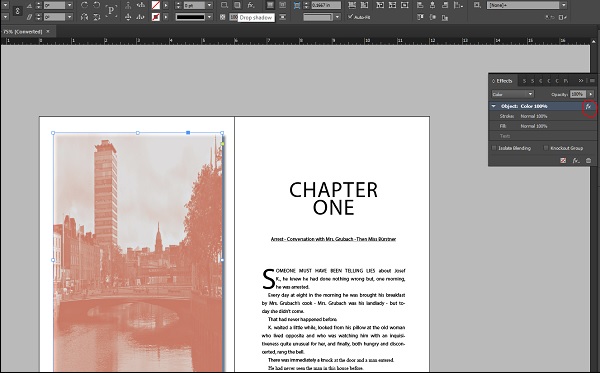The image size is (600, 373).
Task: Select the Stroke Normal 100% row
Action: (542, 116)
